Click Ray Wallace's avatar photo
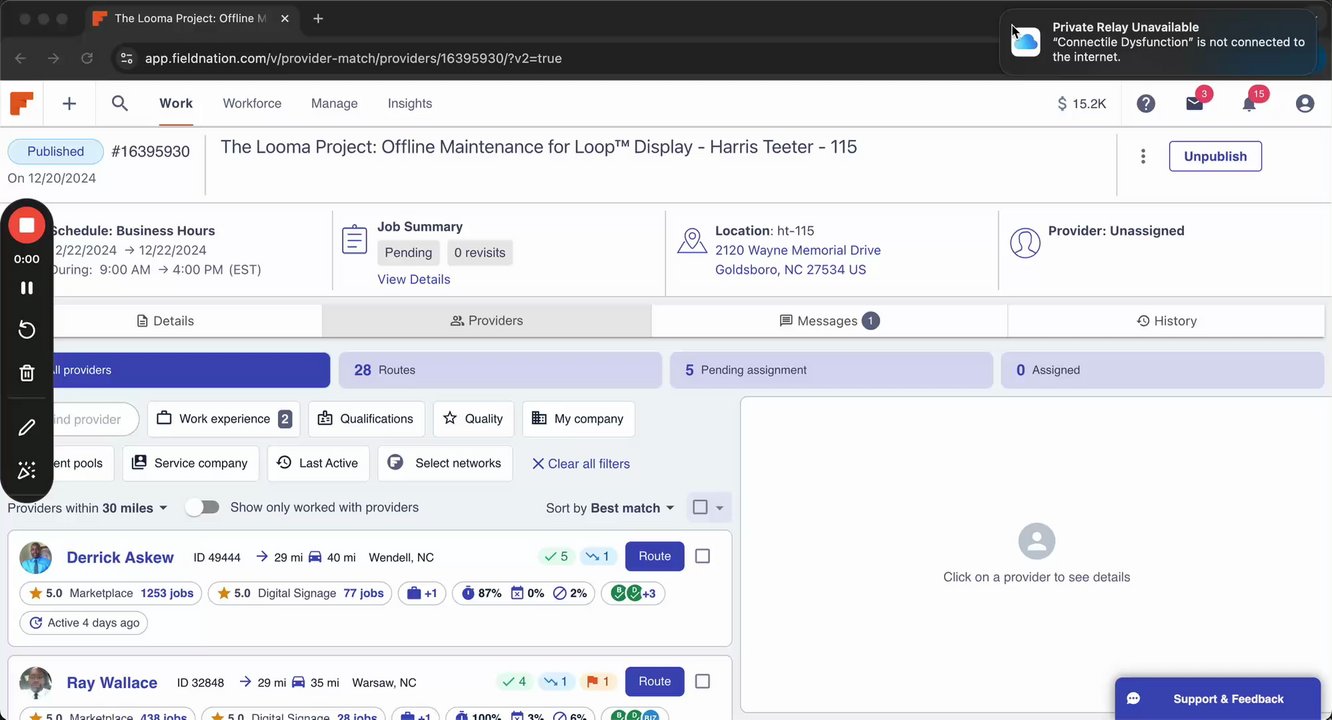Screen dimensions: 1332x720 (36, 683)
